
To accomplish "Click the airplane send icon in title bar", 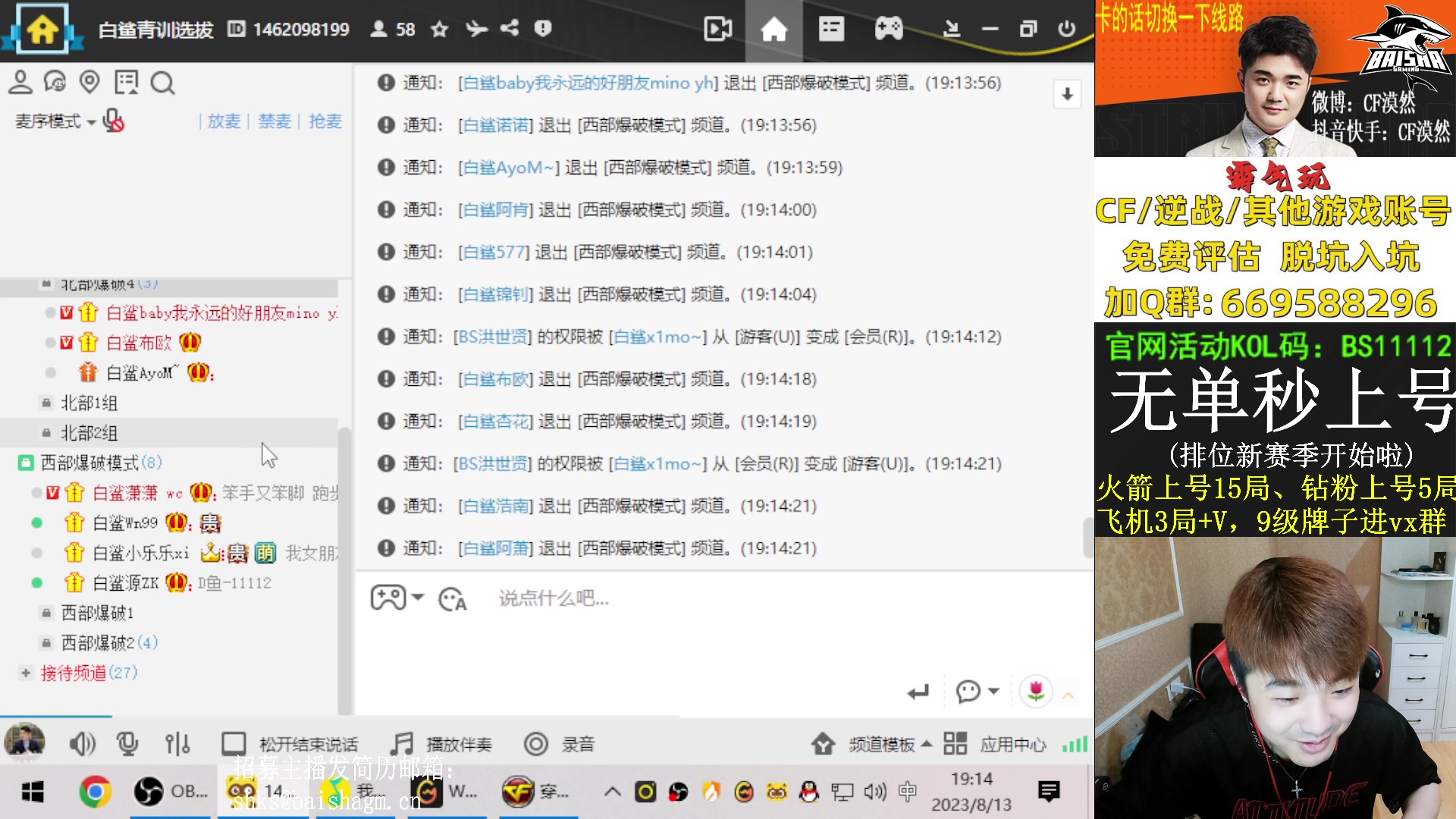I will pos(476,29).
